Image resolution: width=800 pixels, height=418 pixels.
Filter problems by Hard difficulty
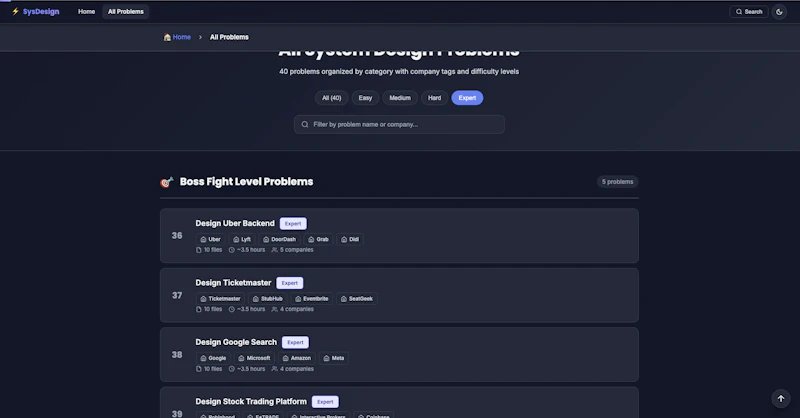[435, 98]
